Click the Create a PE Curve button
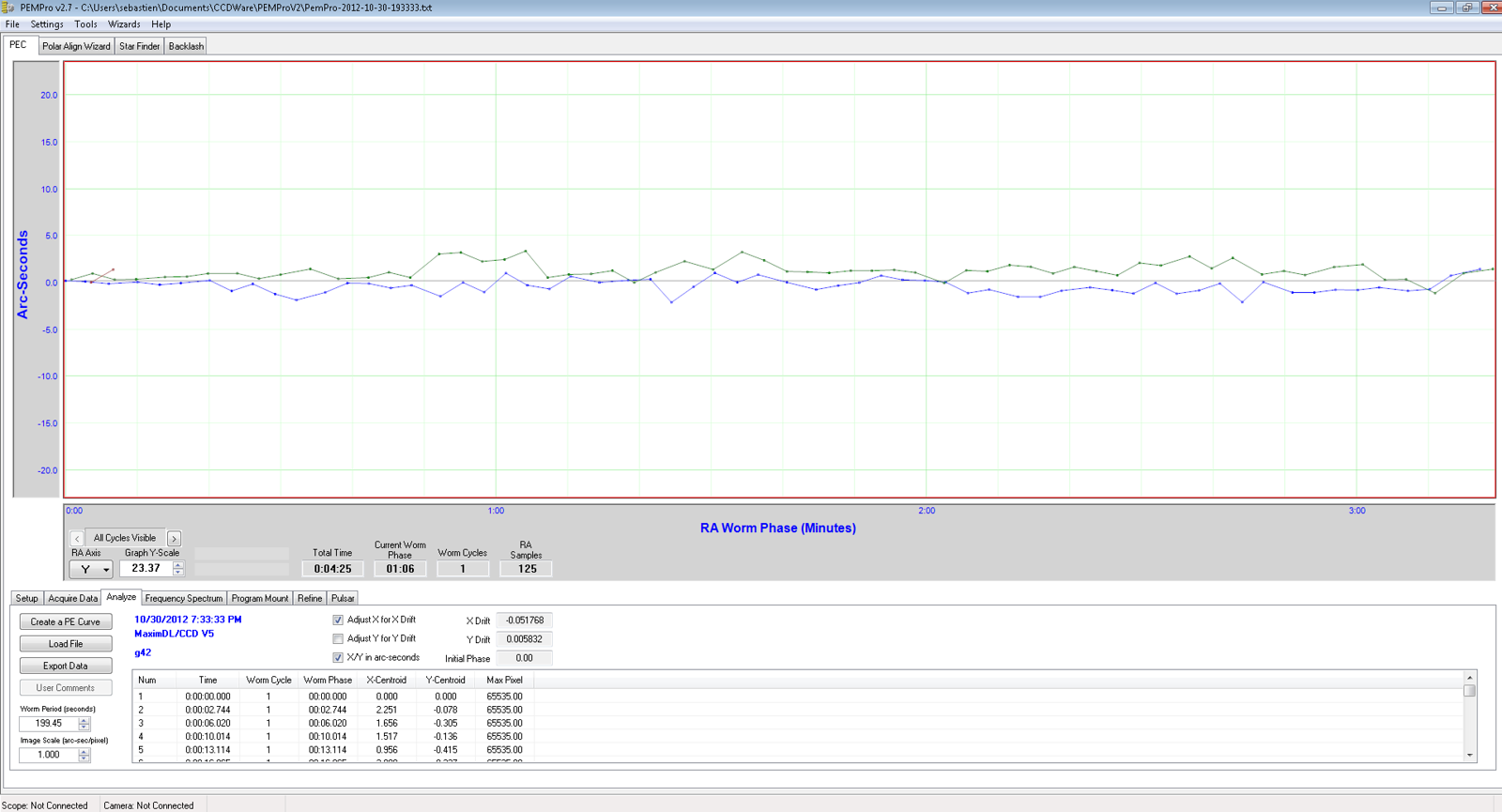 (x=66, y=621)
